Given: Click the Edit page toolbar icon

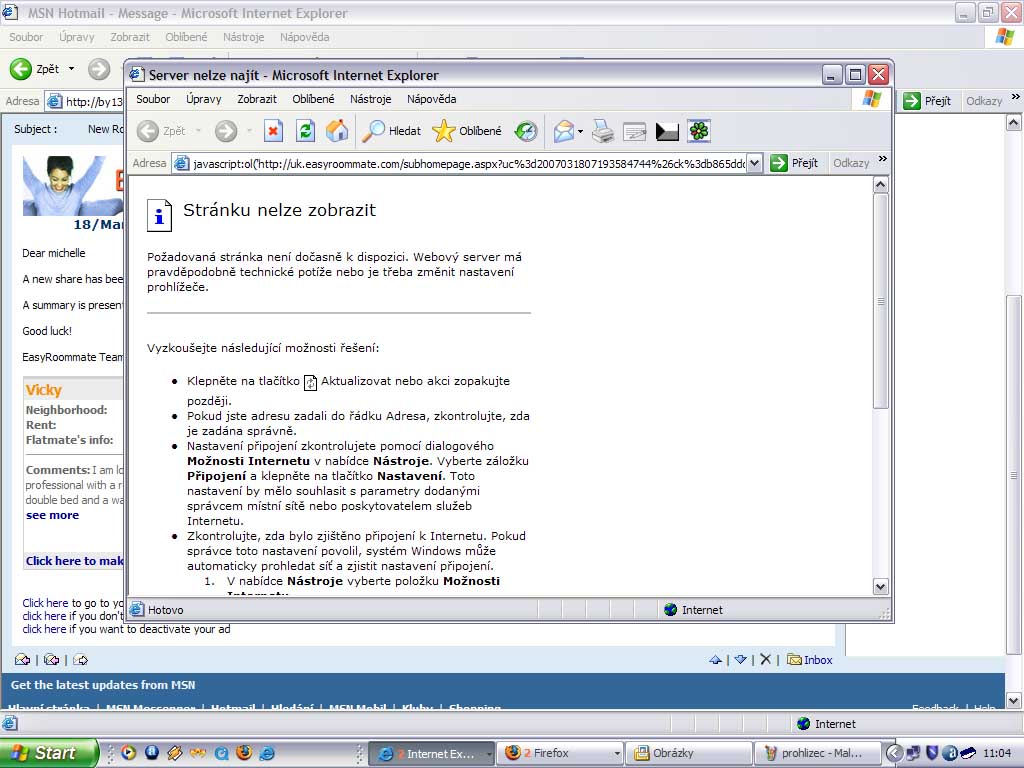Looking at the screenshot, I should click(634, 131).
